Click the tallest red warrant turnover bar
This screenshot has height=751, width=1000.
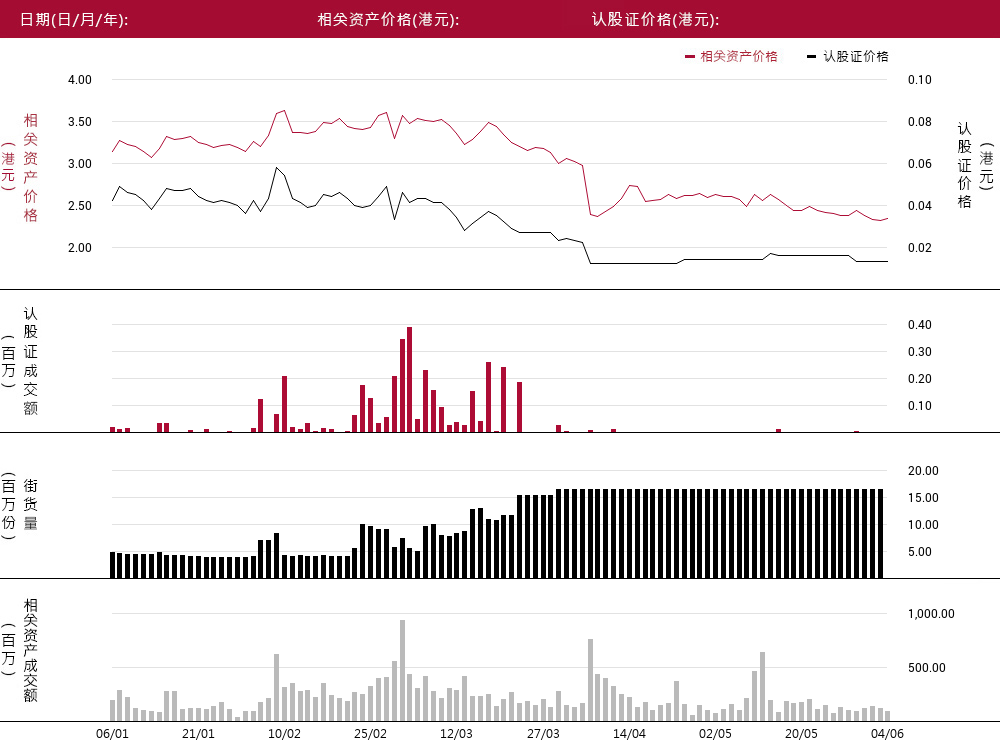coord(409,380)
